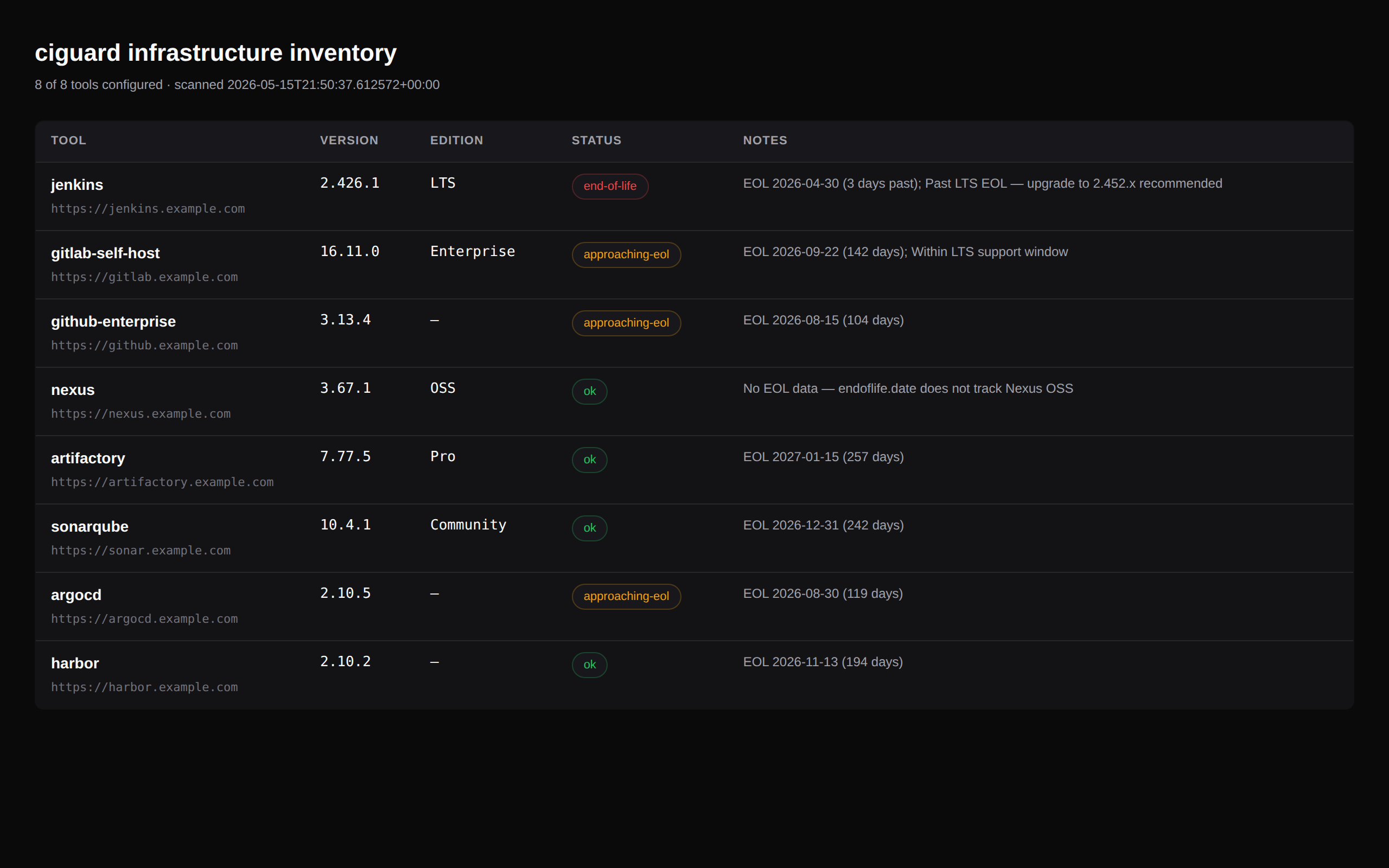The image size is (1389, 868).
Task: Click the argocd tool name
Action: (x=77, y=595)
